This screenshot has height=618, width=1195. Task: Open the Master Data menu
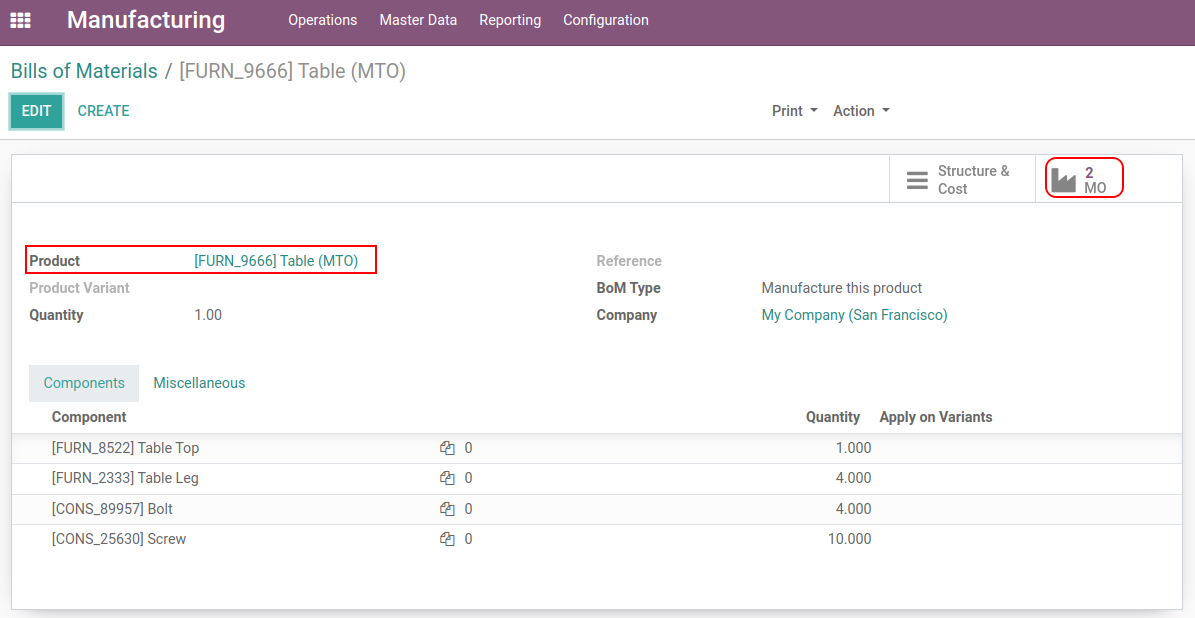(x=418, y=20)
